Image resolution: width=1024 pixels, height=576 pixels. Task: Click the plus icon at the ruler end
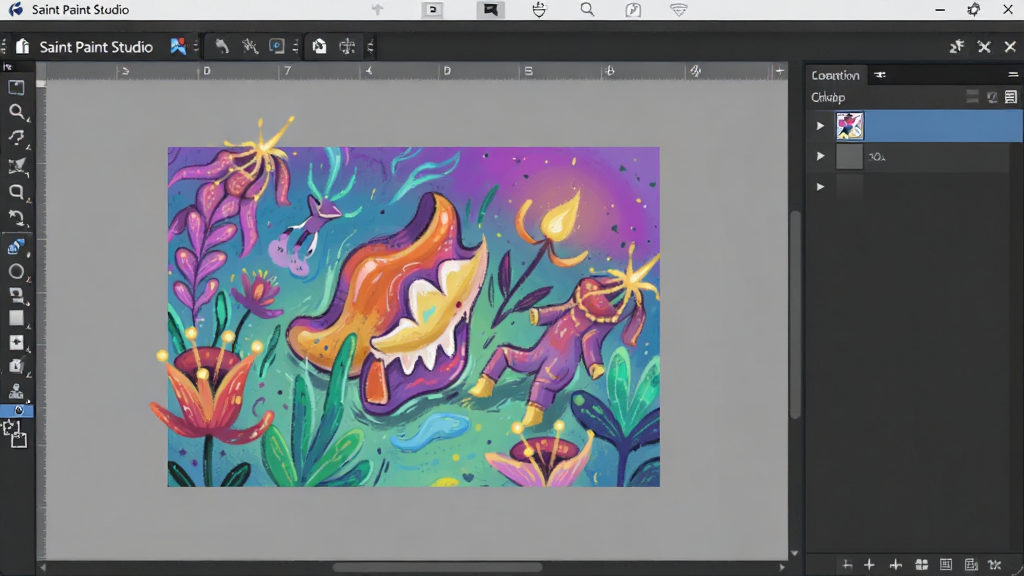pos(779,71)
